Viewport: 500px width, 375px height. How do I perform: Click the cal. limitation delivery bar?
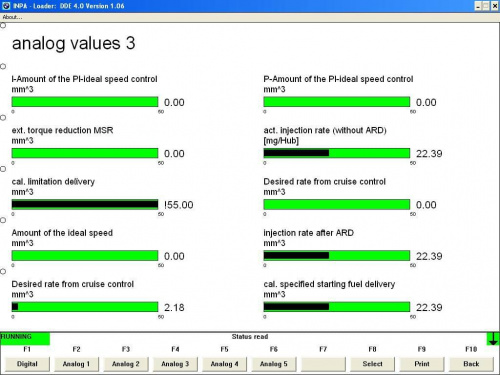pyautogui.click(x=85, y=204)
